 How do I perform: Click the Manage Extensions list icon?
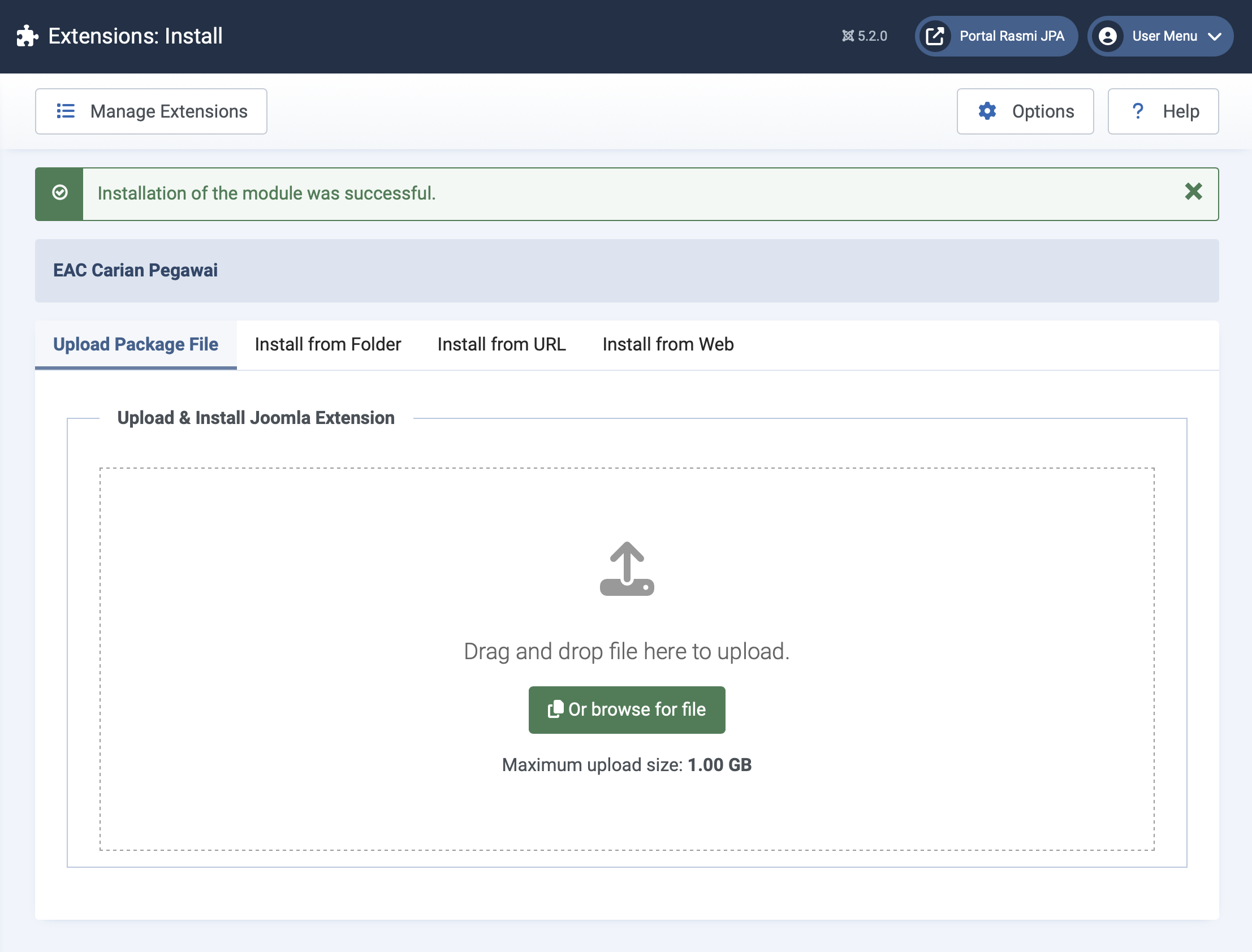(66, 111)
